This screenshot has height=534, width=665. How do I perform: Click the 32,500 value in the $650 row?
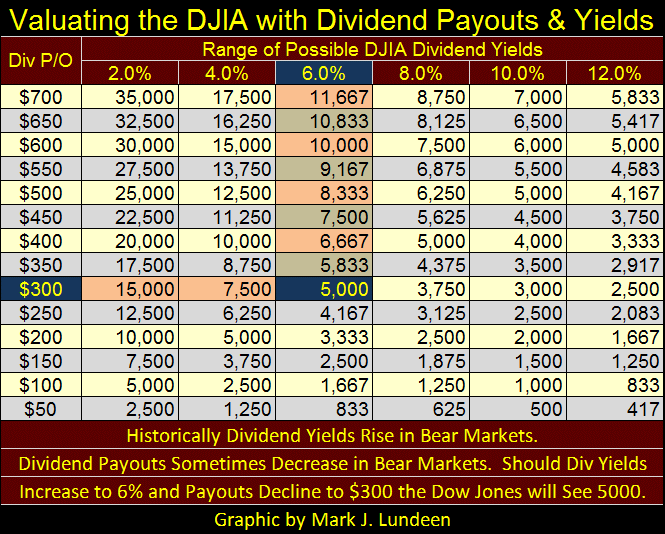pyautogui.click(x=130, y=121)
